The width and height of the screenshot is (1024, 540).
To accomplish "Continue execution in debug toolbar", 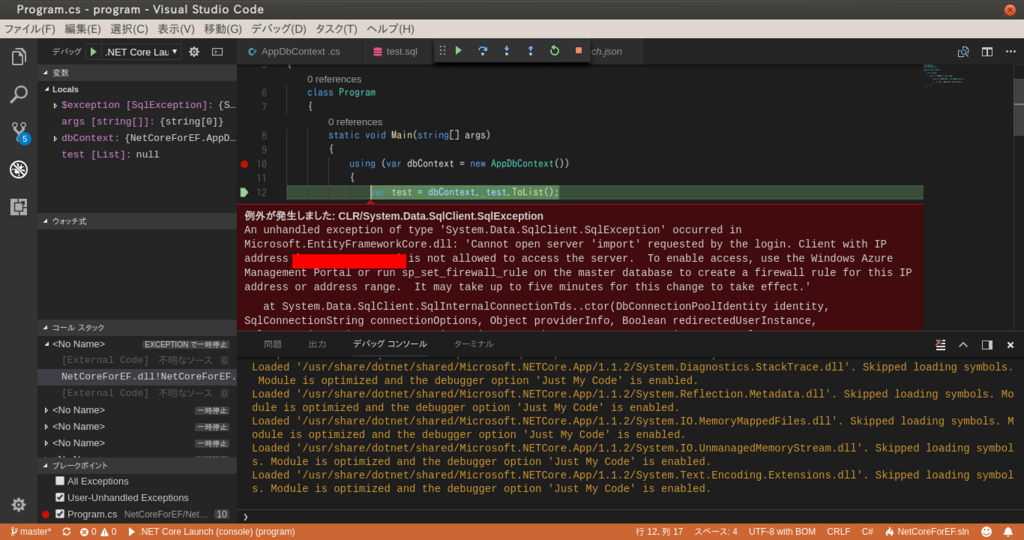I will [458, 51].
